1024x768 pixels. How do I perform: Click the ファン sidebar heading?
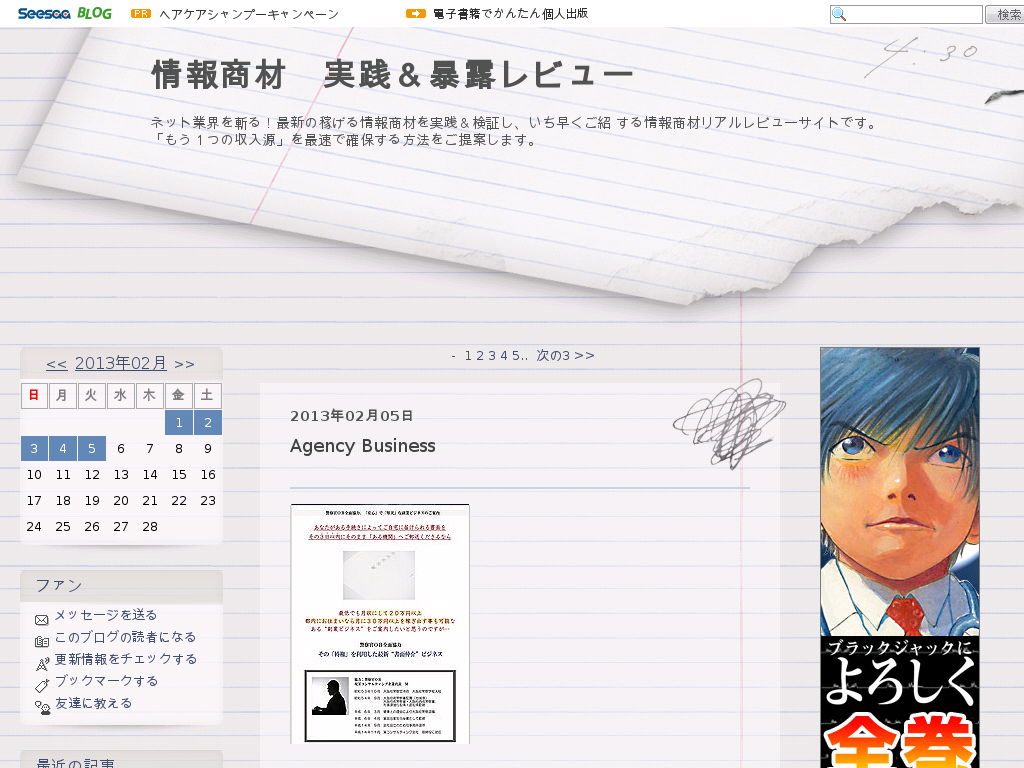59,585
